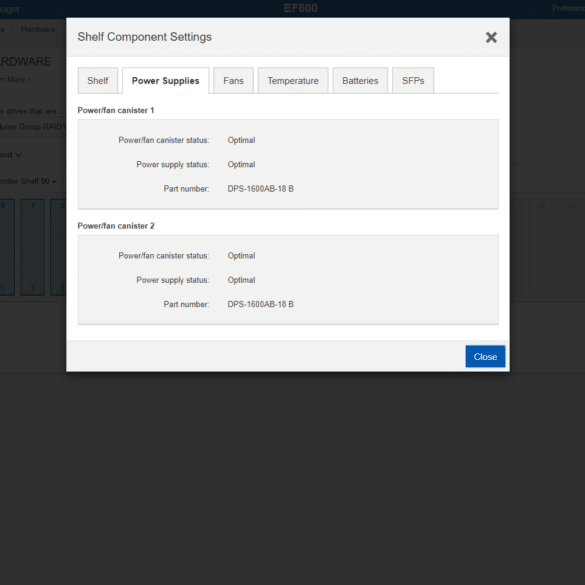Select drive bay 1 in background shelf
This screenshot has width=585, height=585.
[32, 247]
